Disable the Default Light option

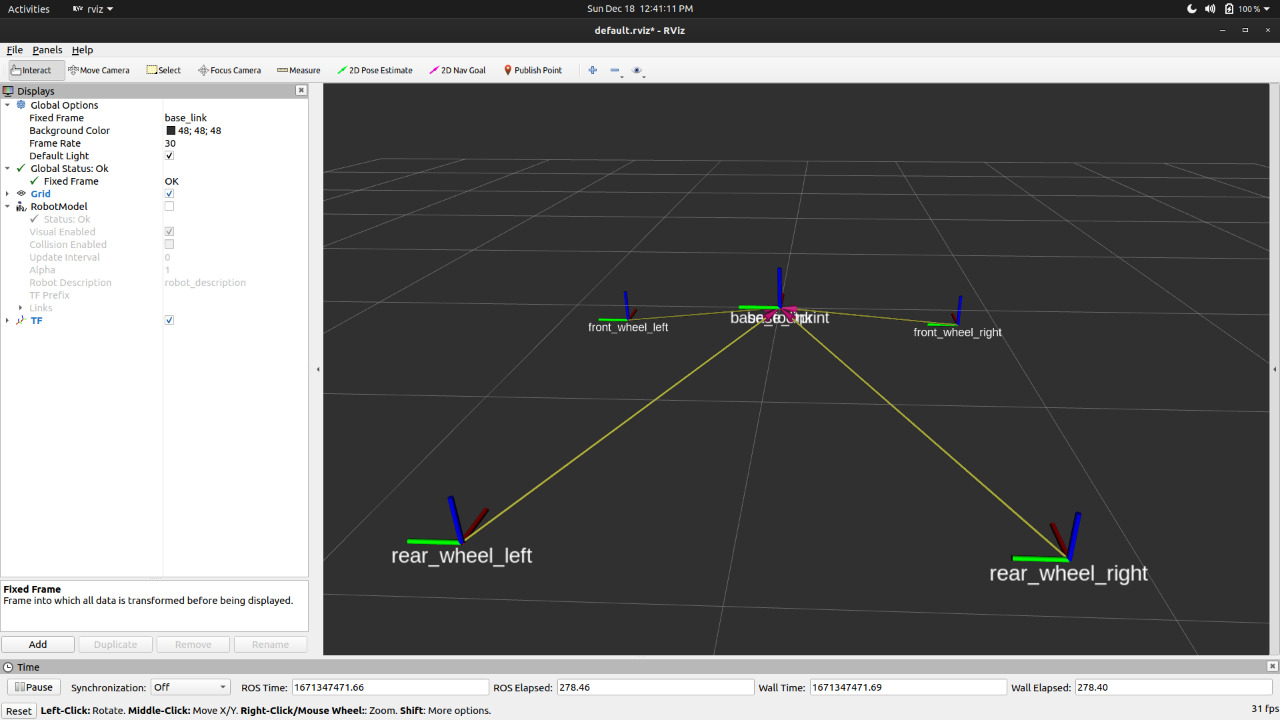[168, 155]
